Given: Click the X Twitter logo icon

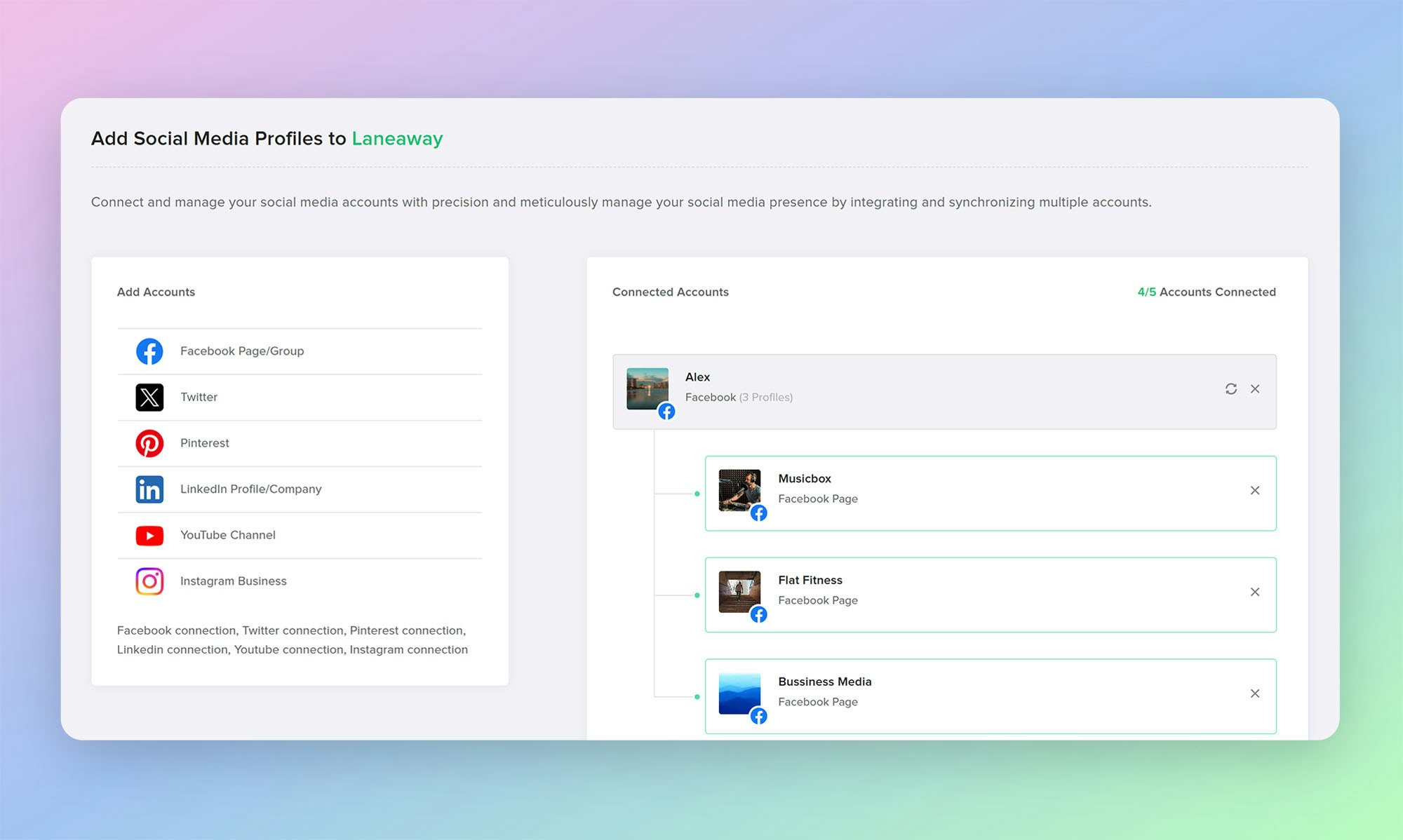Looking at the screenshot, I should click(x=149, y=398).
